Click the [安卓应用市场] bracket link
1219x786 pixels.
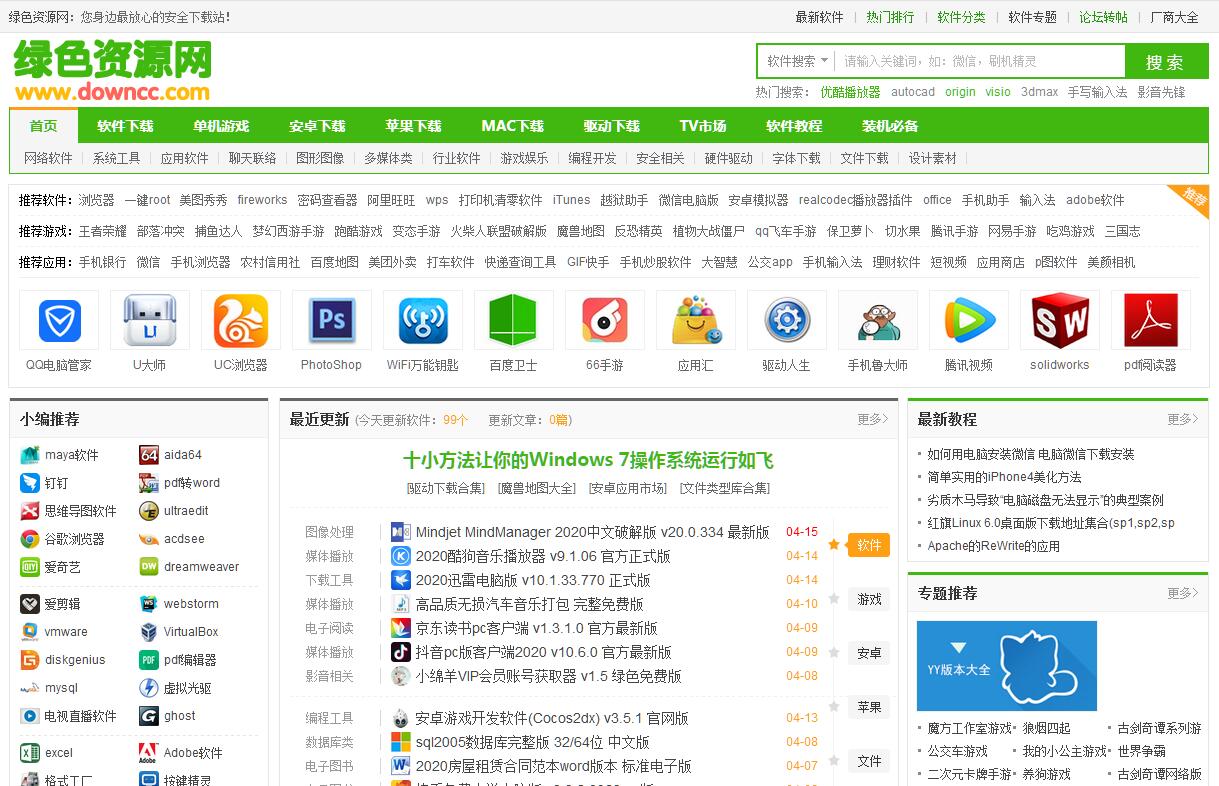coord(628,488)
